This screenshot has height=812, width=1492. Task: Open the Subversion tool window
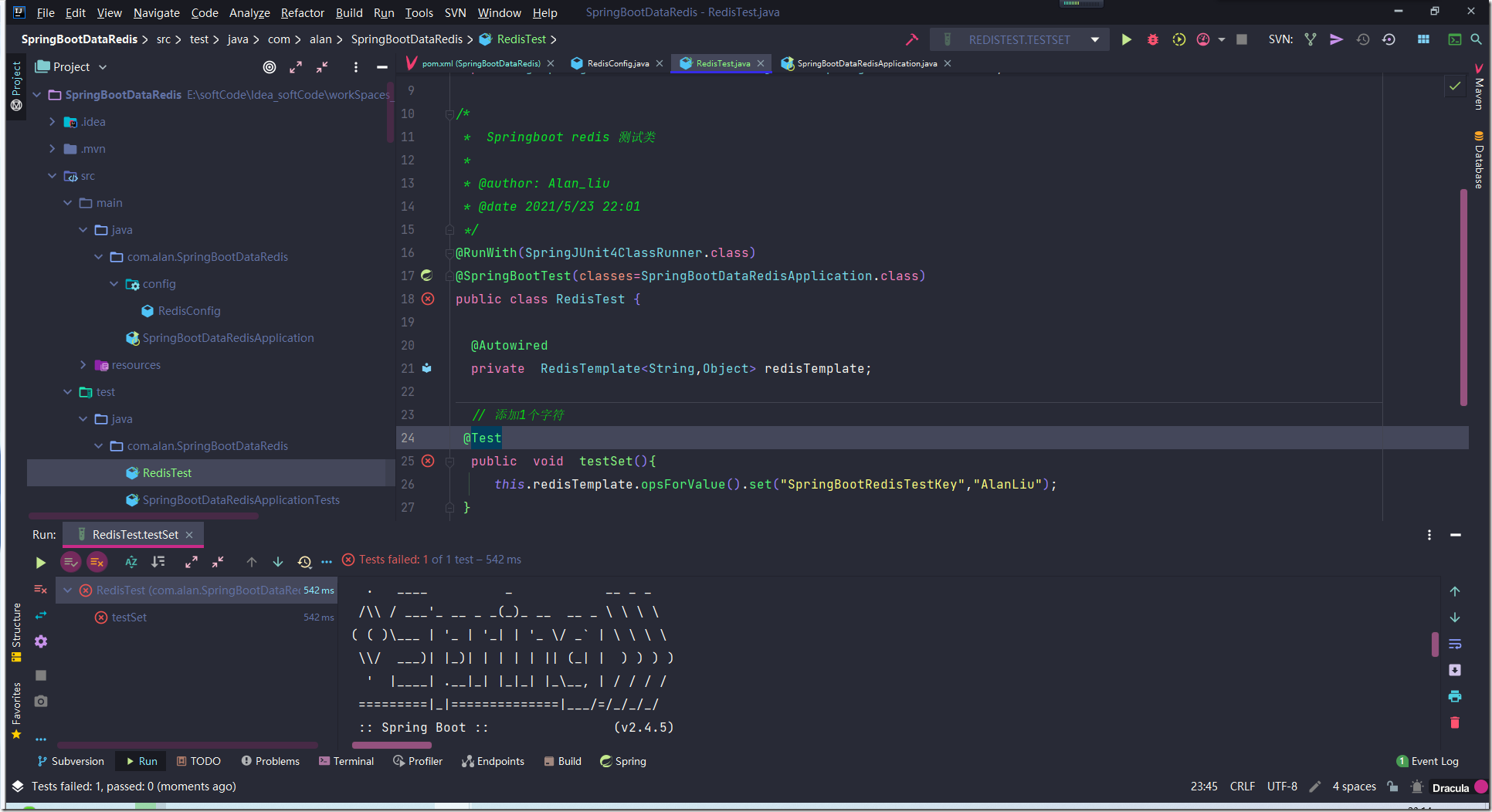[70, 761]
